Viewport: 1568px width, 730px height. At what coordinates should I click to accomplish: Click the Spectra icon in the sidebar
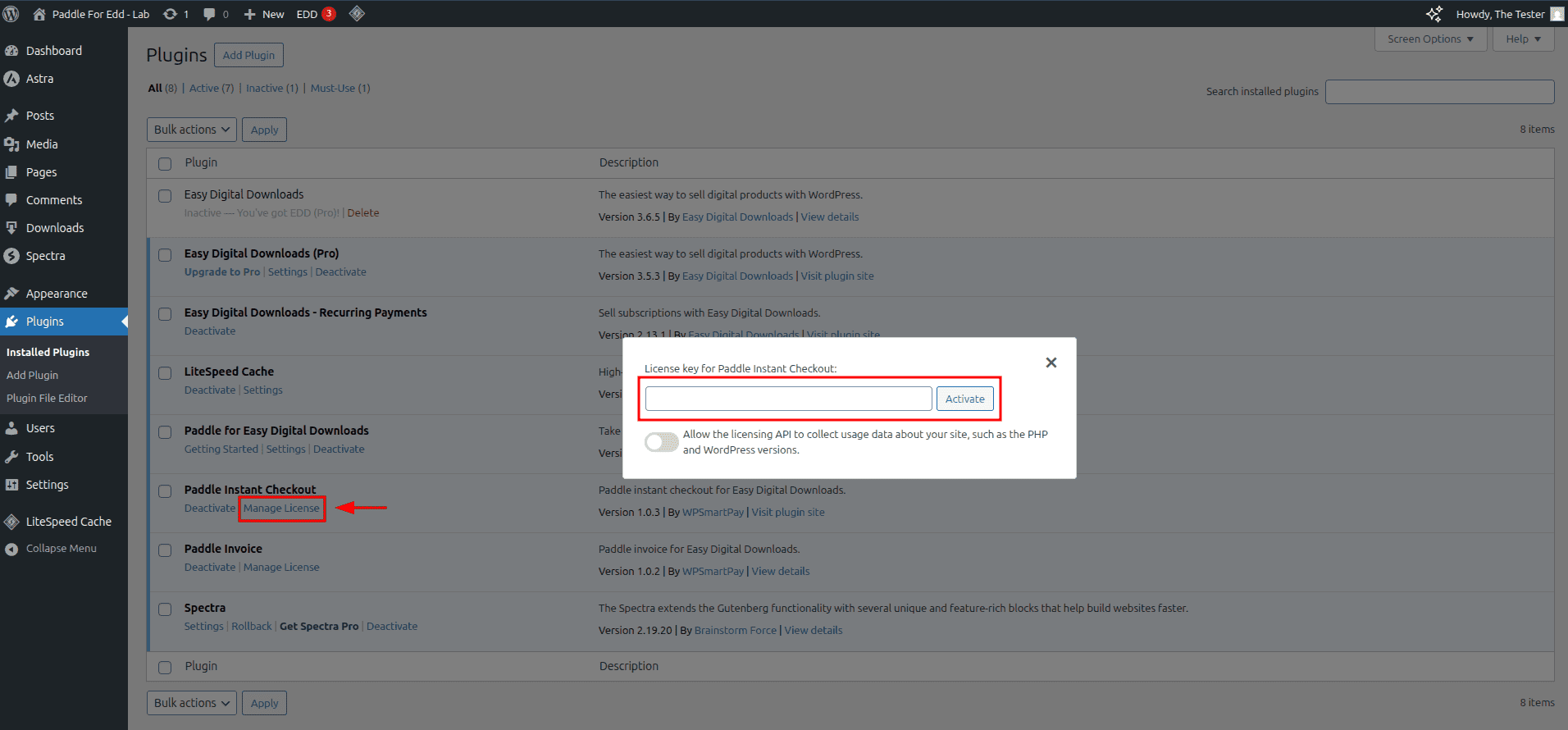pos(11,256)
